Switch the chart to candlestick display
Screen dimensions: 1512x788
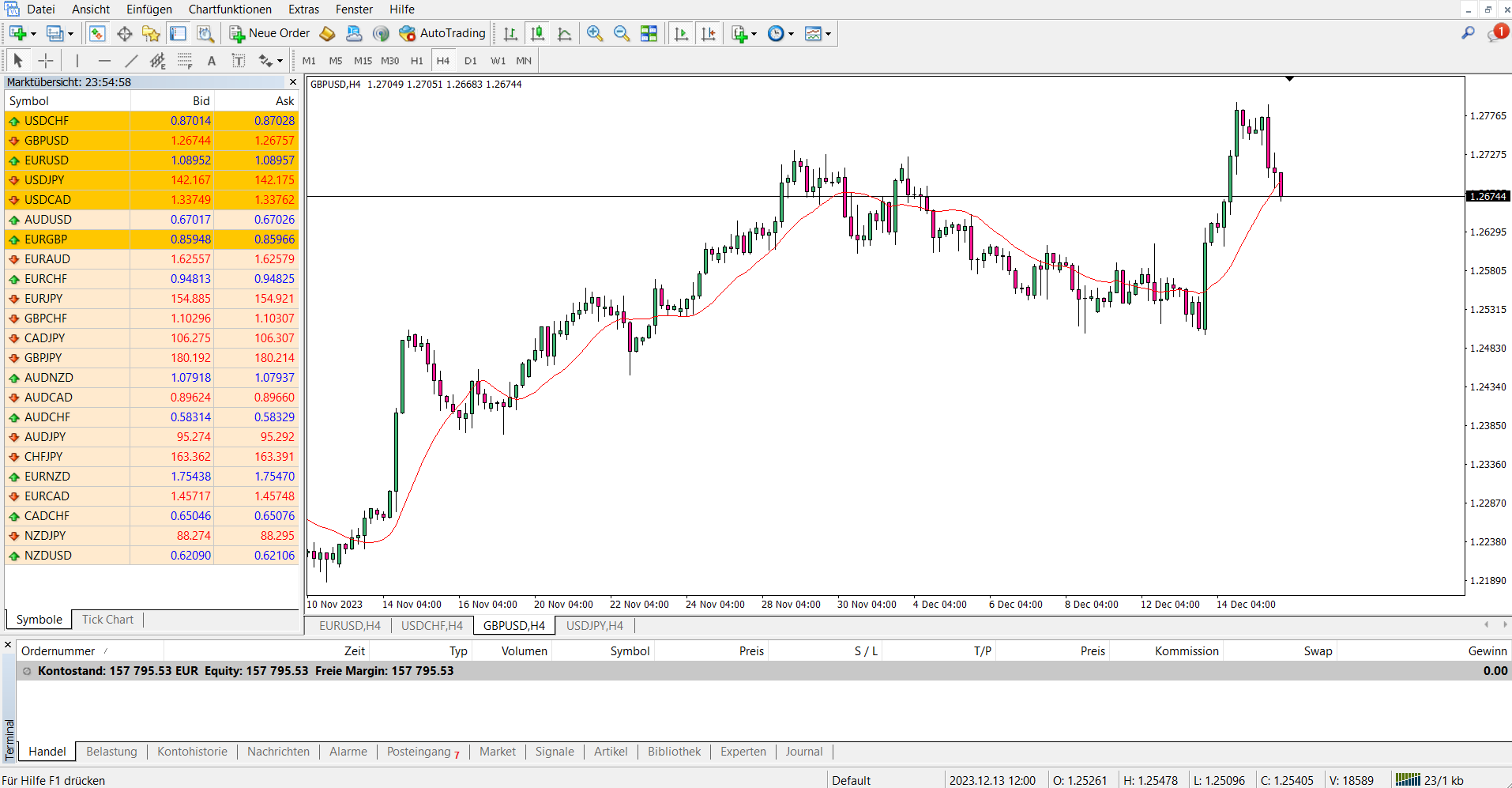(538, 33)
